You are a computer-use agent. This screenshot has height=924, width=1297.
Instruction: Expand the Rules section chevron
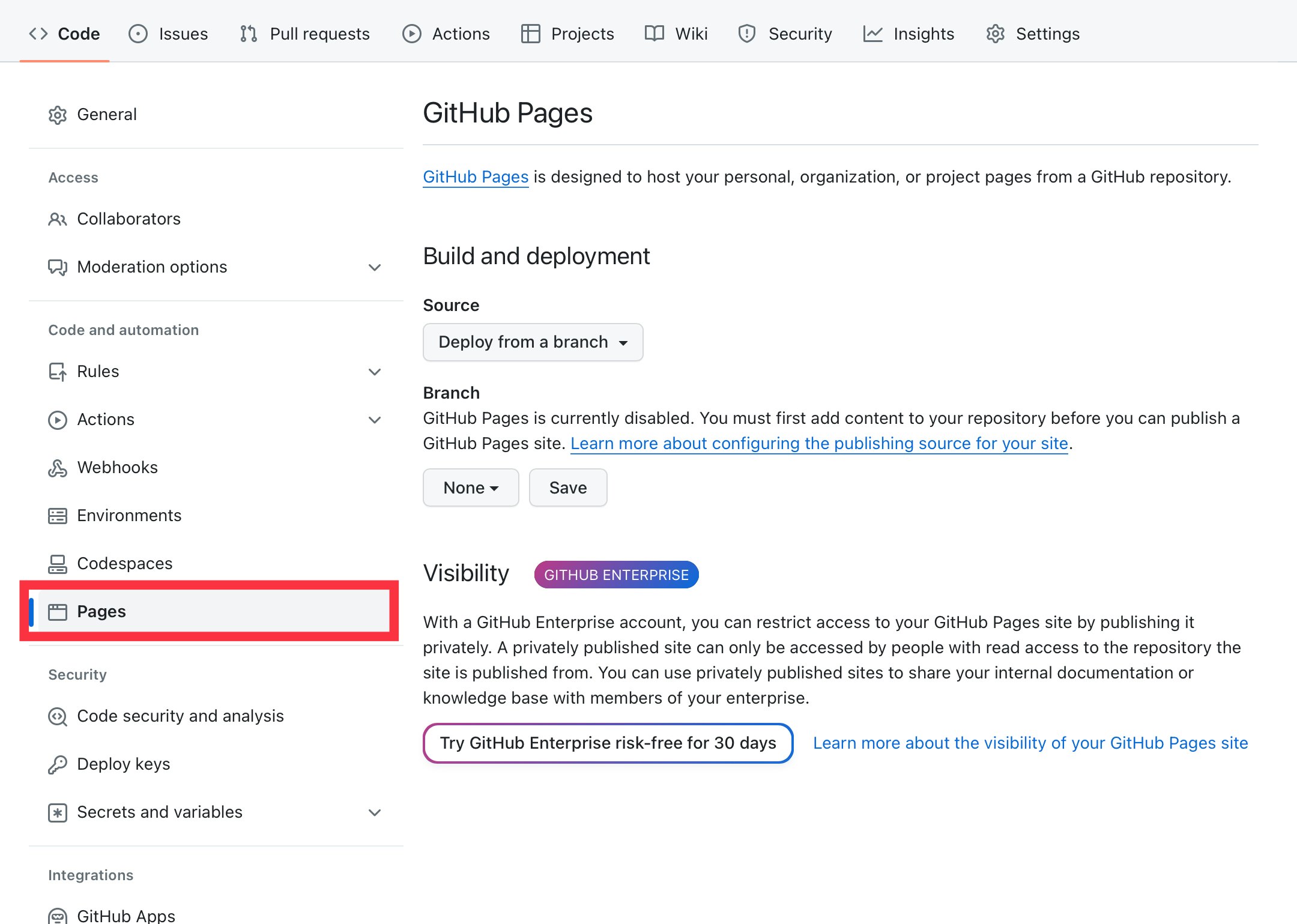[375, 372]
